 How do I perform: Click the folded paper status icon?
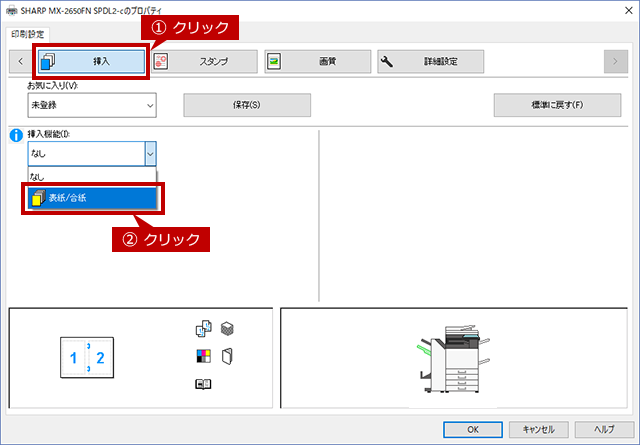(x=227, y=356)
